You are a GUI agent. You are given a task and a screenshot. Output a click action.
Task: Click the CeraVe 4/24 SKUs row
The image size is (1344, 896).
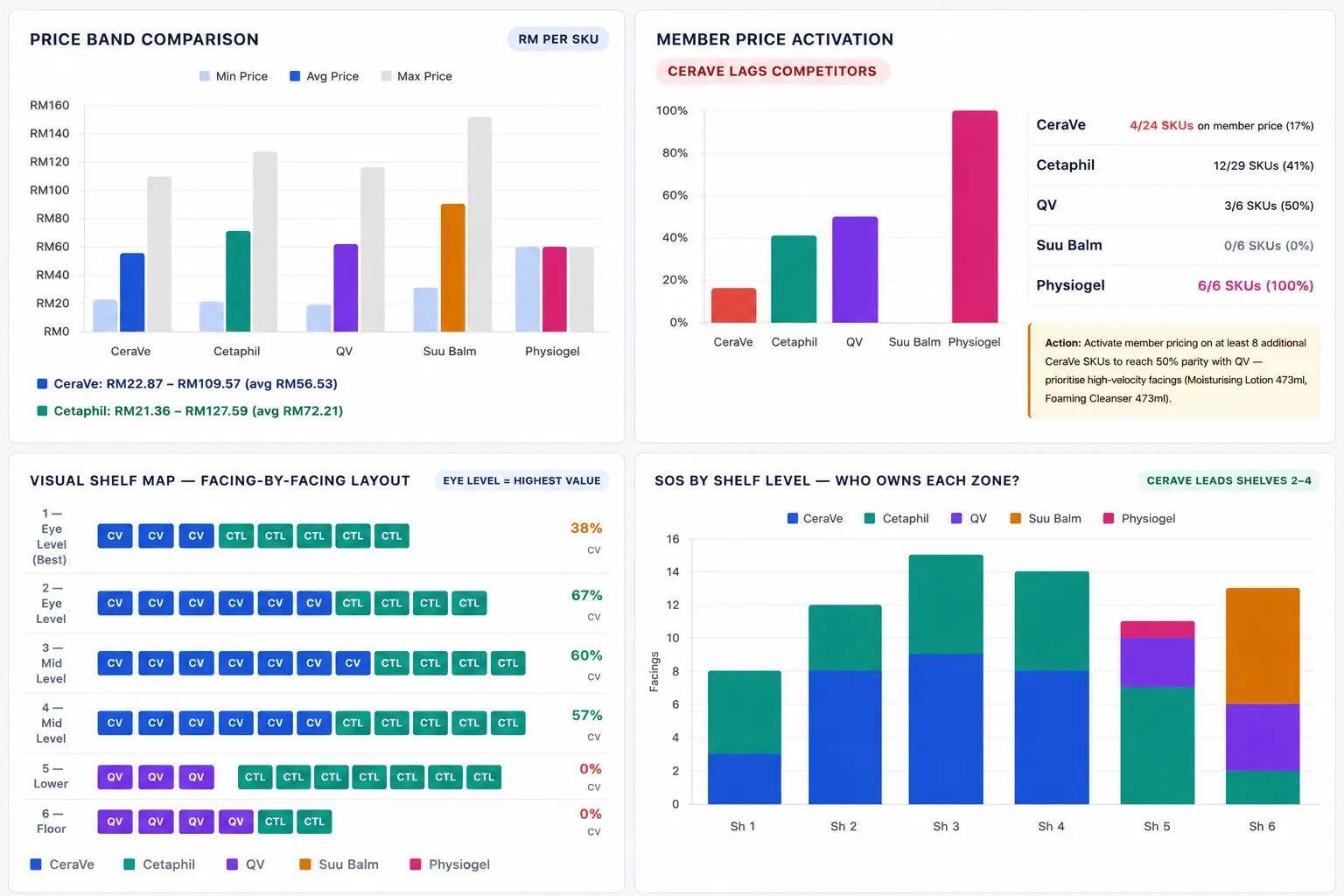click(x=1174, y=125)
